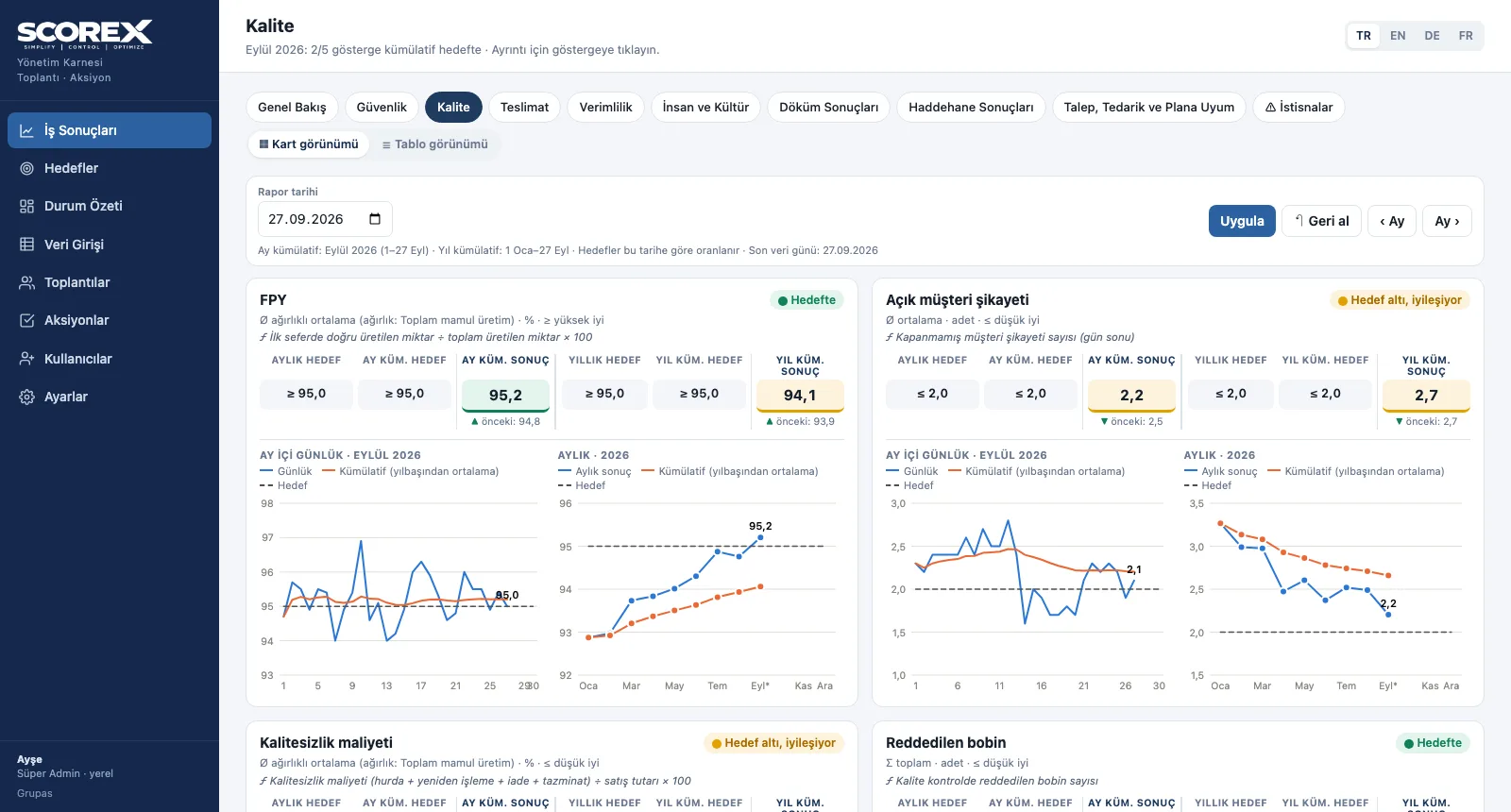Click the Durum Özeti dashboard icon
1511x812 pixels.
pos(26,206)
